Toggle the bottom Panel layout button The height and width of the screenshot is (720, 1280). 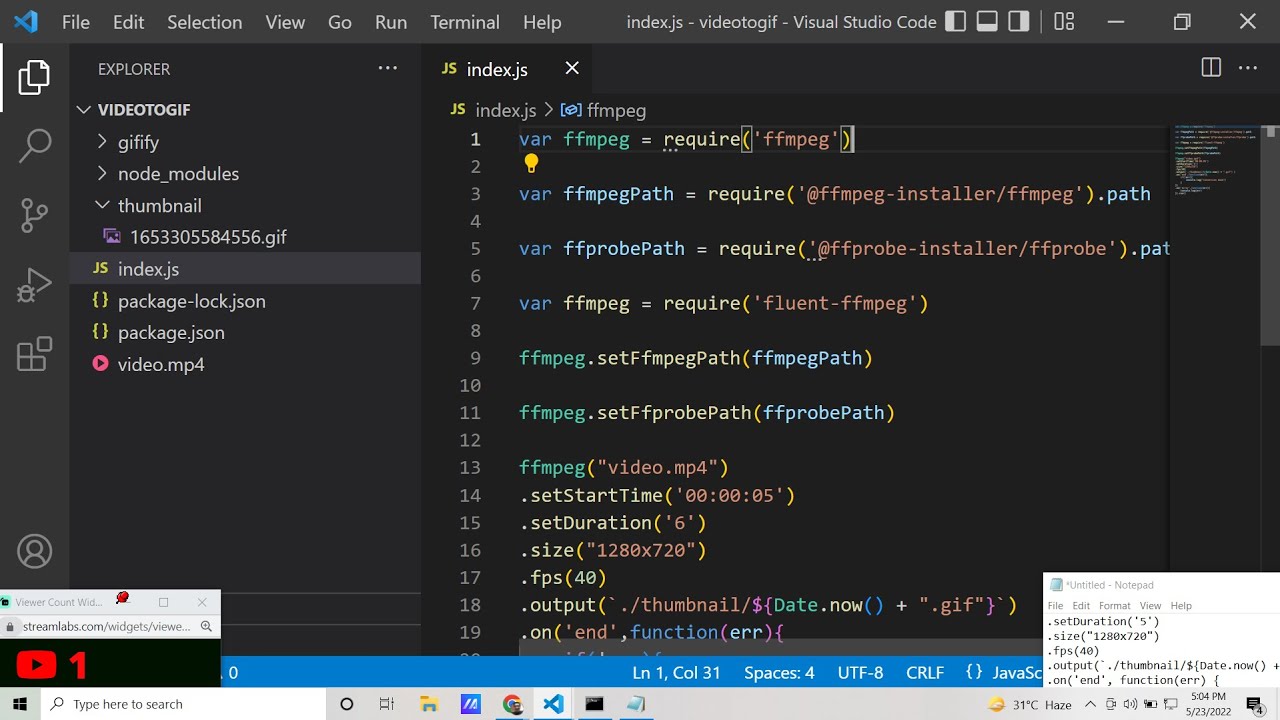(988, 22)
